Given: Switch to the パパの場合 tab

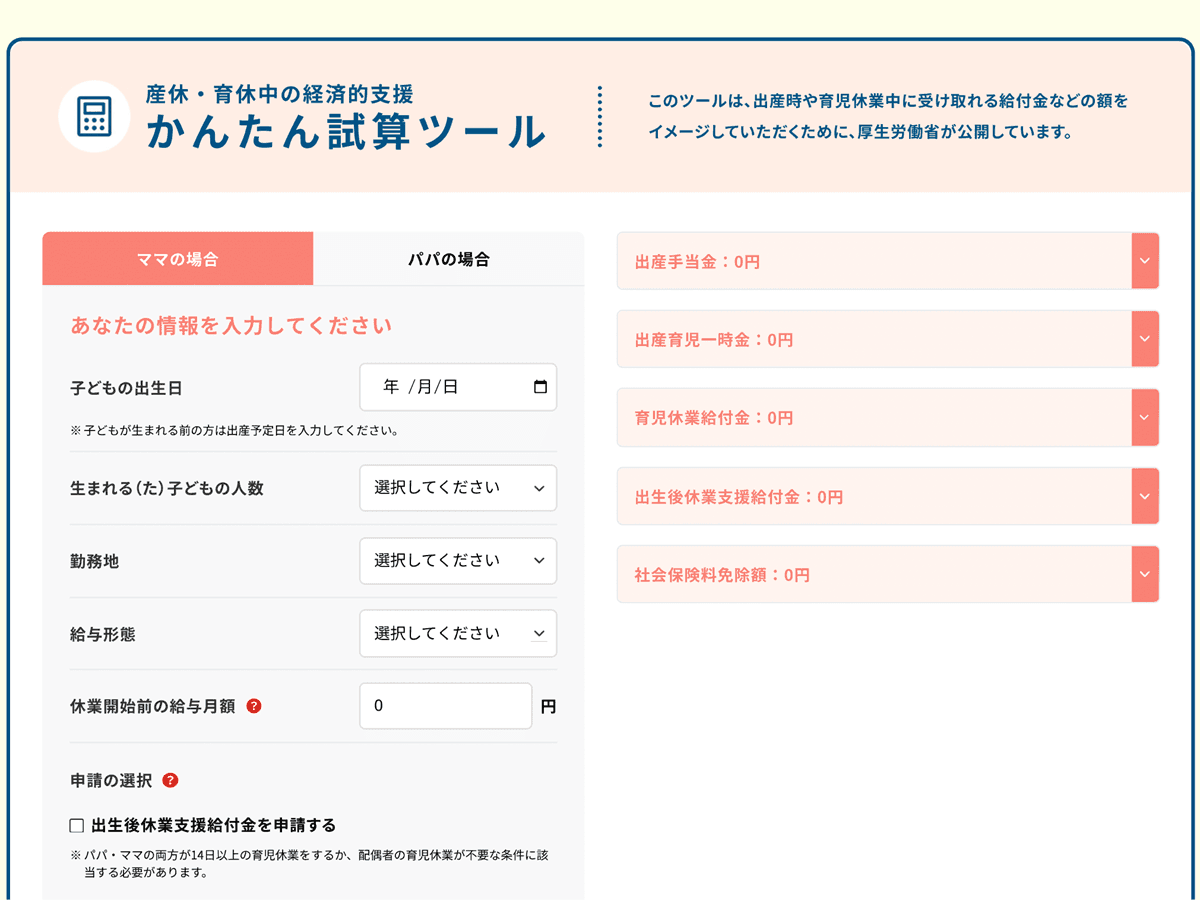Looking at the screenshot, I should [448, 259].
